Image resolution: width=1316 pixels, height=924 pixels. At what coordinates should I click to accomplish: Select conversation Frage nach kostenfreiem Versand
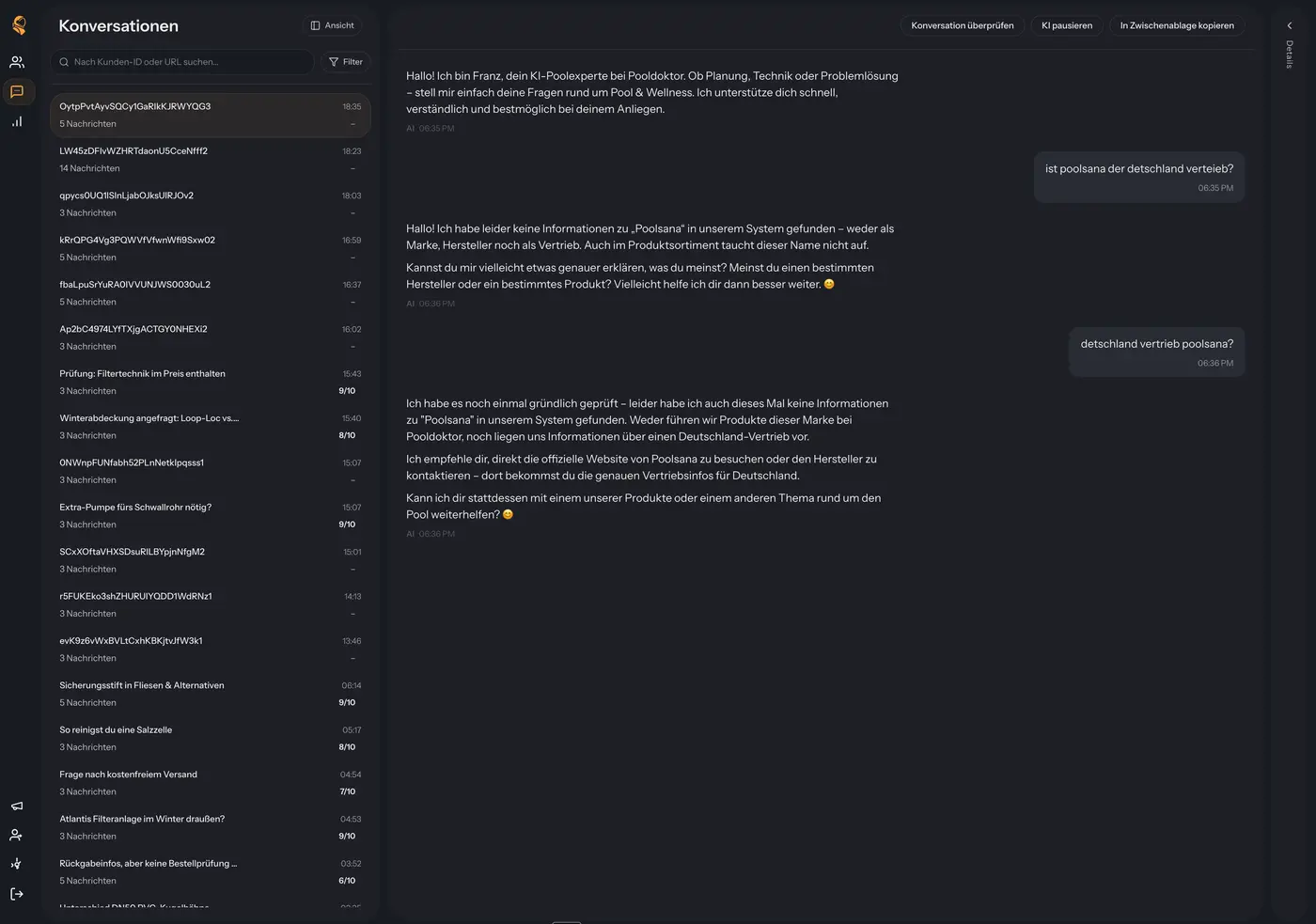click(x=211, y=783)
